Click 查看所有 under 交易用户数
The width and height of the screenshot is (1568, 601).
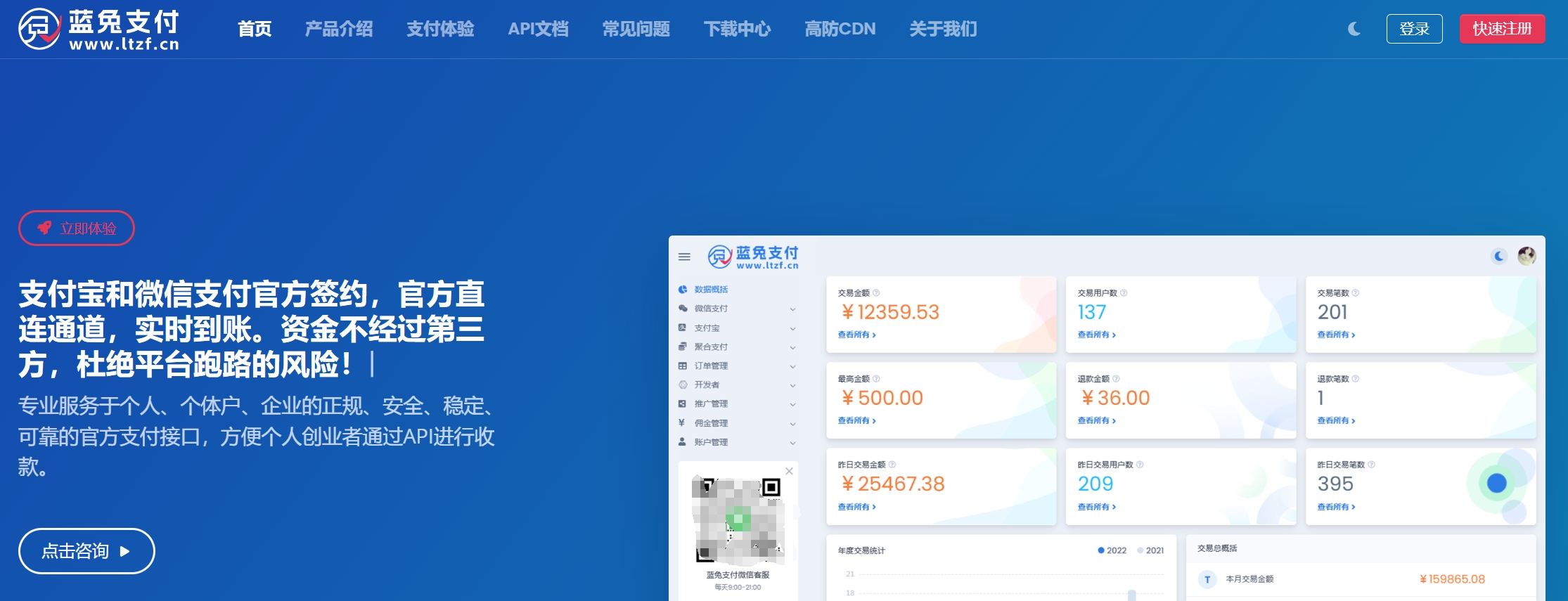coord(1096,335)
